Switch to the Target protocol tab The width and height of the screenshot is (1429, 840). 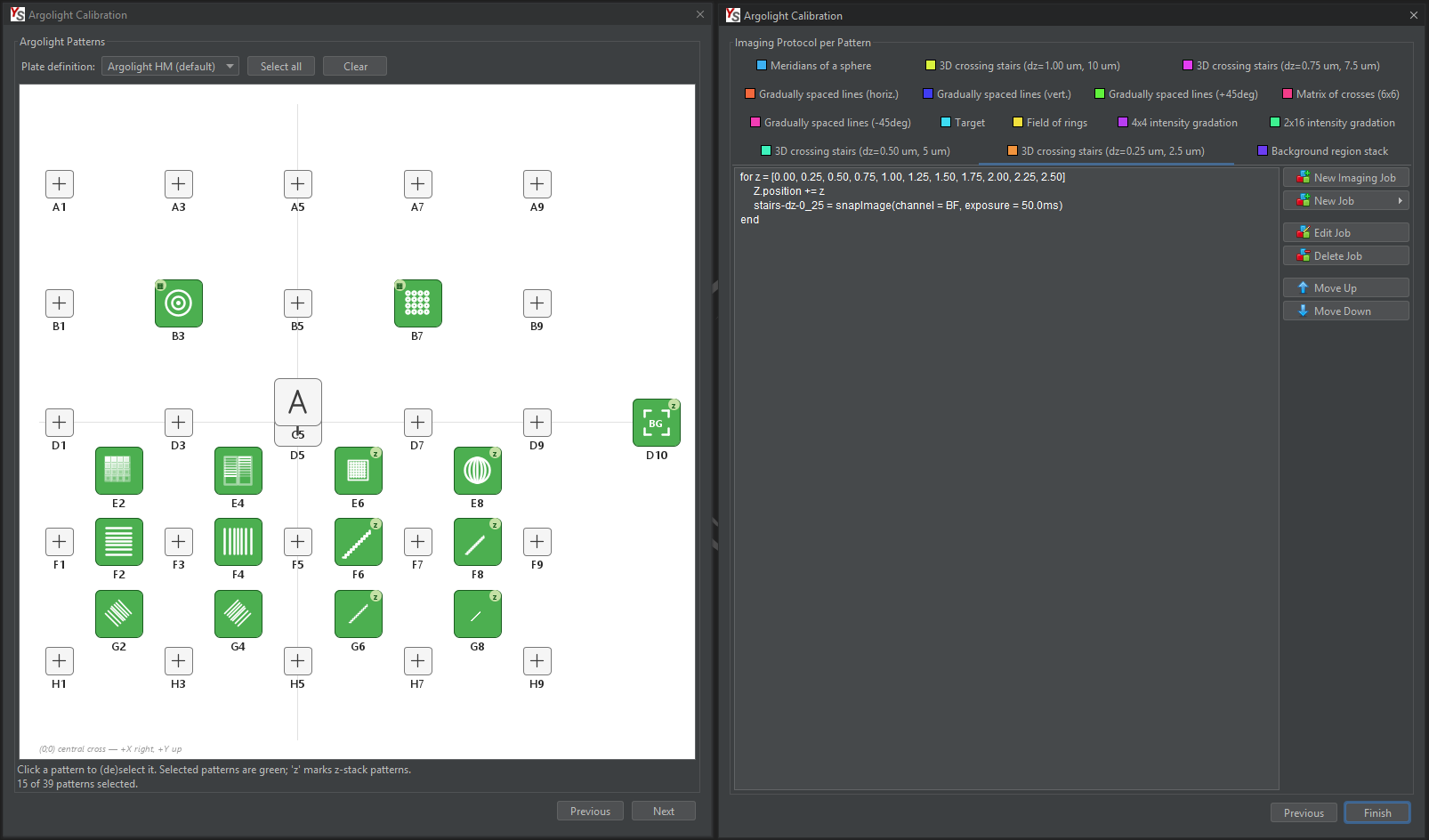[x=963, y=123]
